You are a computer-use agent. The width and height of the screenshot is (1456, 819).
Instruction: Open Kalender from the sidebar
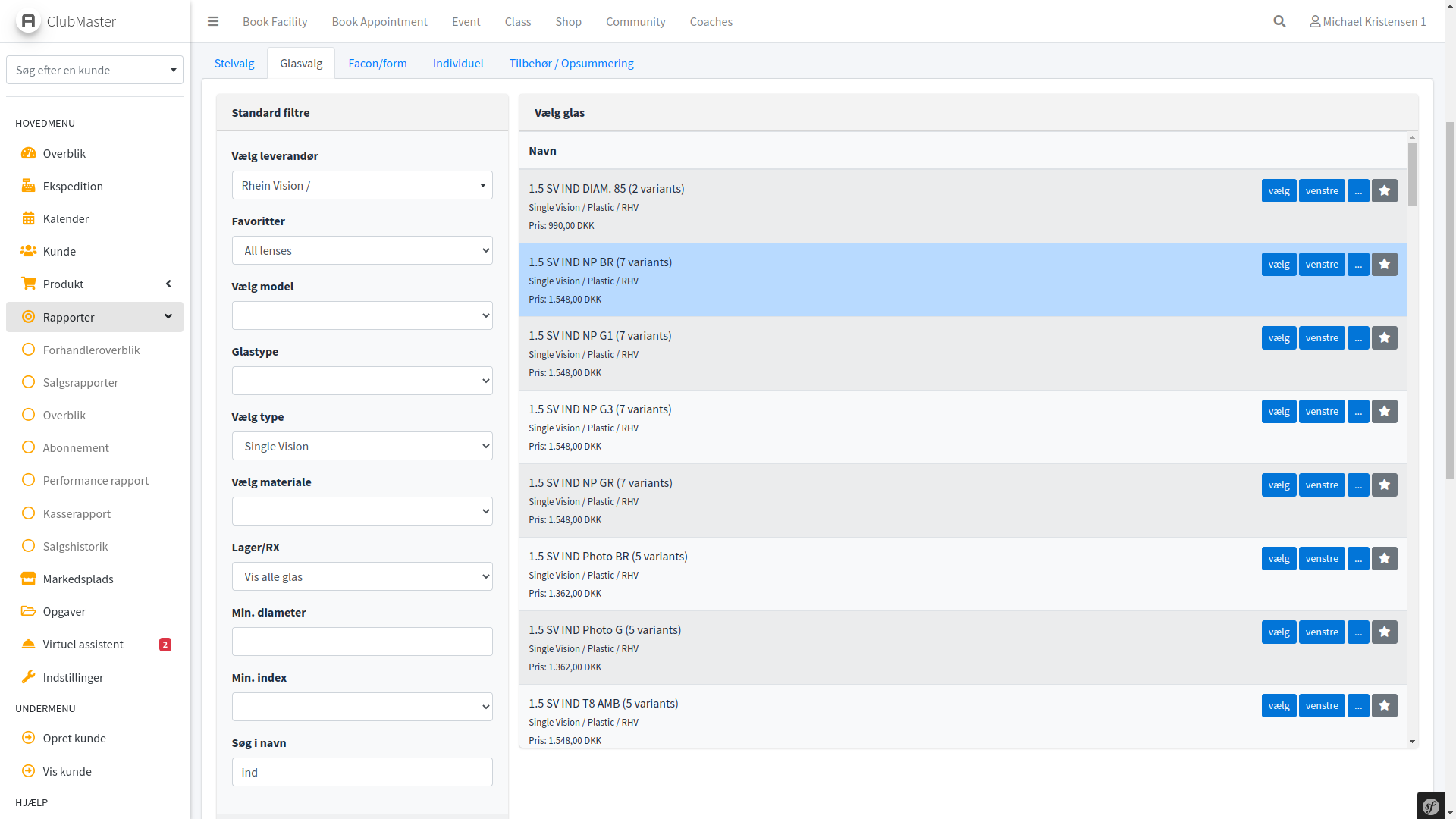pos(66,218)
